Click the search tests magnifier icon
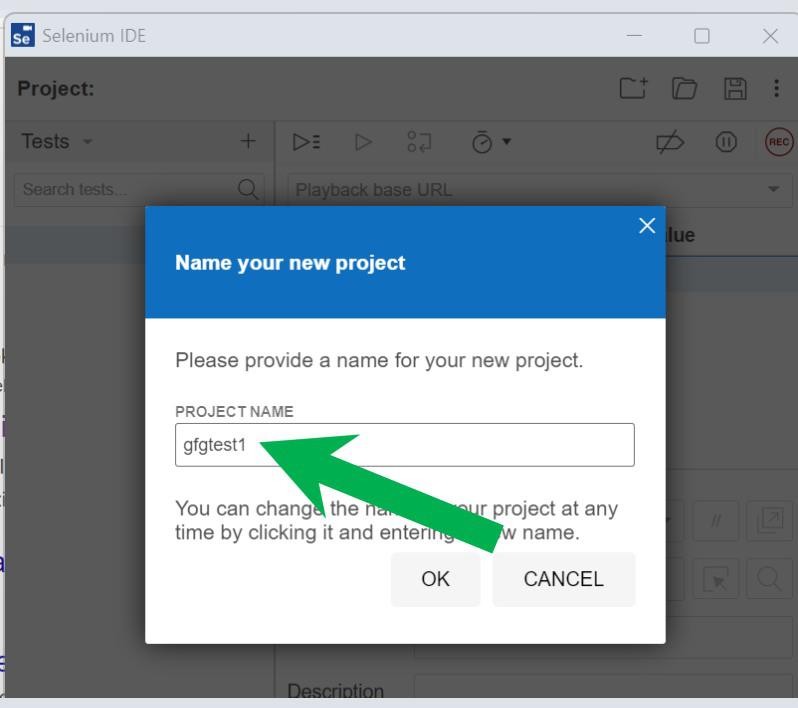 click(x=248, y=189)
